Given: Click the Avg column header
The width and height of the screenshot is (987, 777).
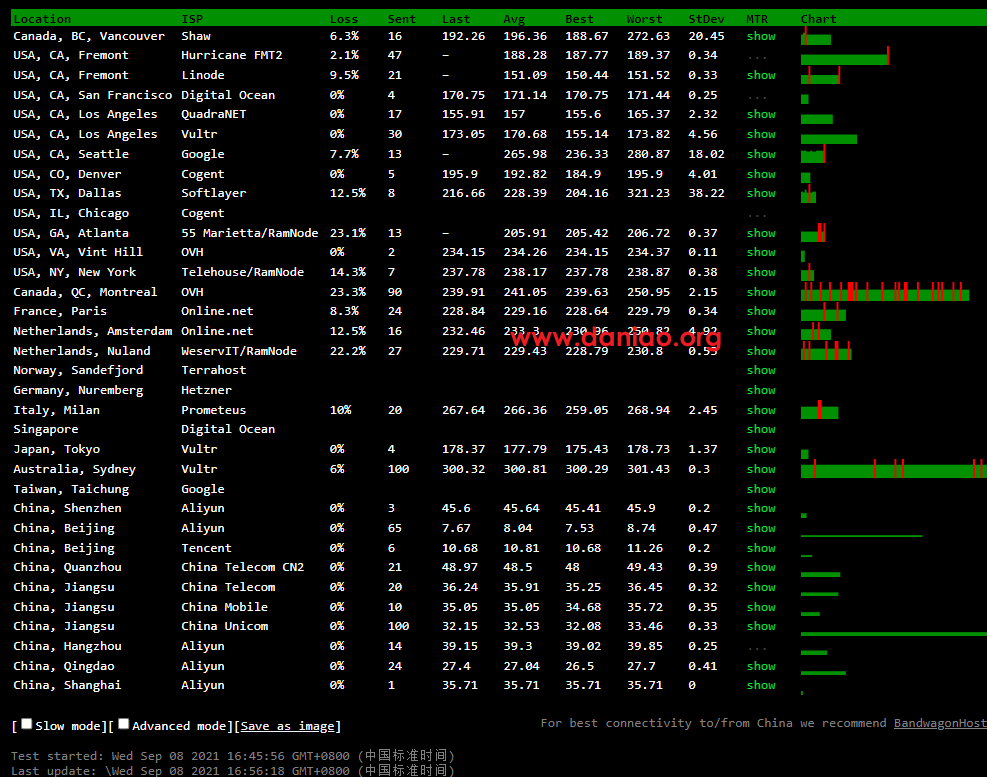Looking at the screenshot, I should pyautogui.click(x=514, y=19).
